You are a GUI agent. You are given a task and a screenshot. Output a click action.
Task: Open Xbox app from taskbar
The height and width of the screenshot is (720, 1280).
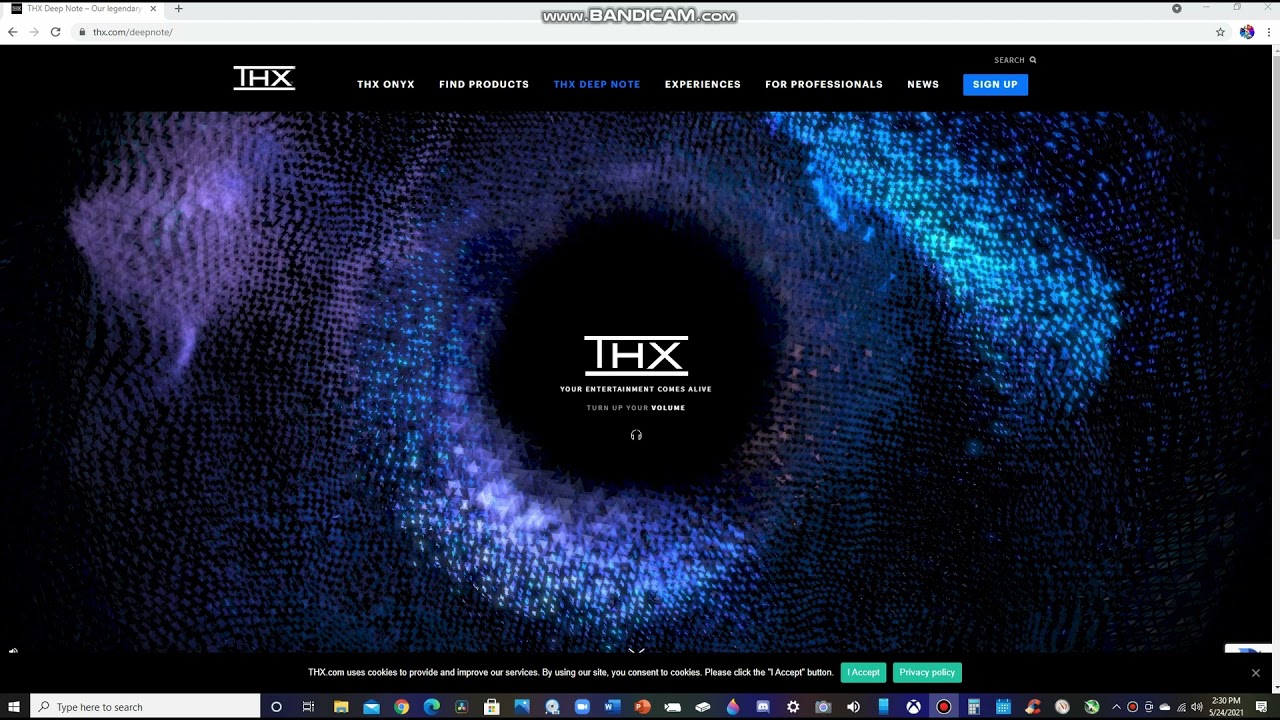tap(913, 707)
